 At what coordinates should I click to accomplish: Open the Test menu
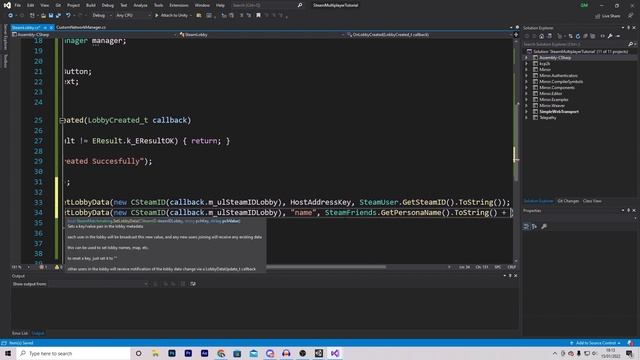124,5
